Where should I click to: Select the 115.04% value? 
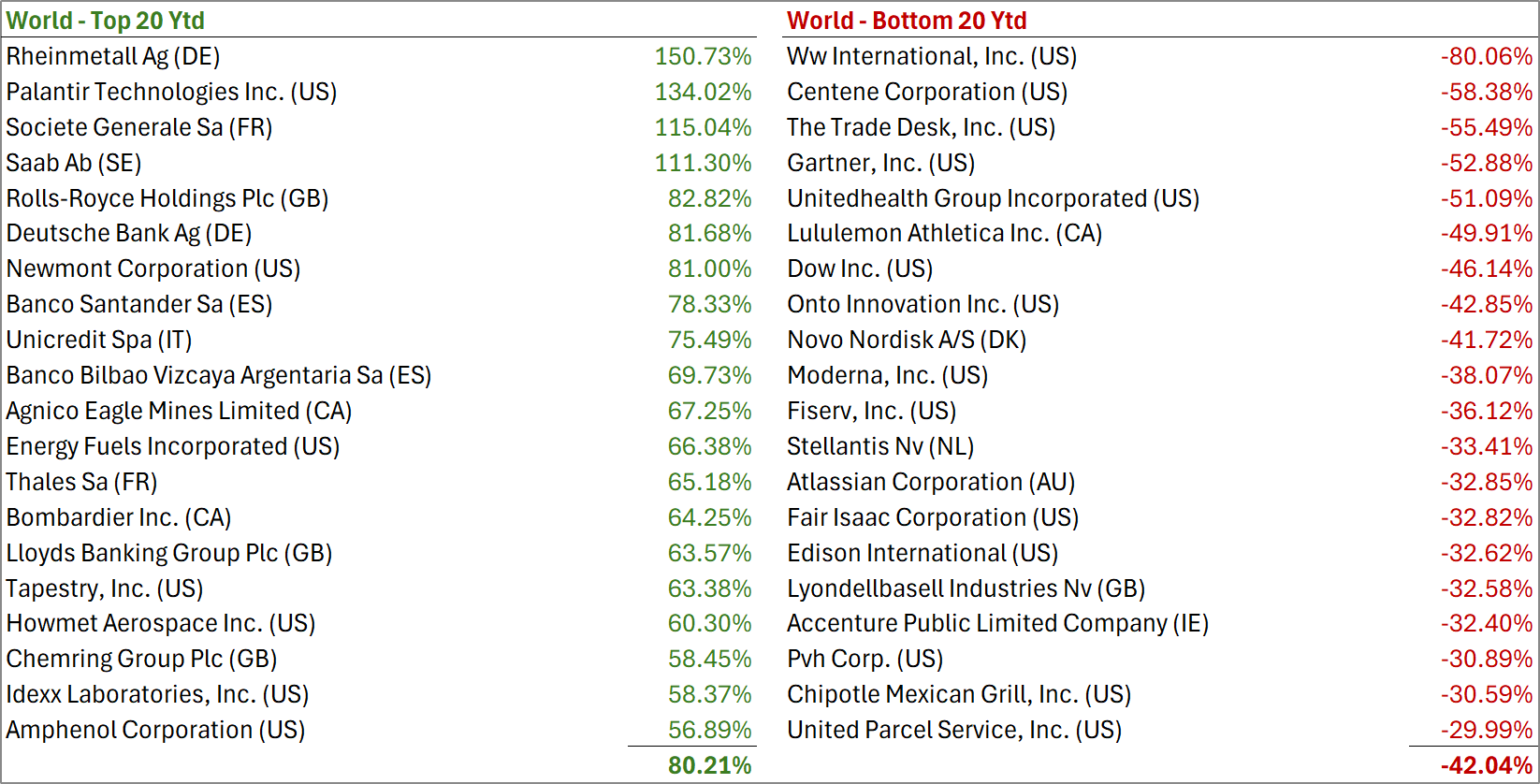click(x=703, y=127)
